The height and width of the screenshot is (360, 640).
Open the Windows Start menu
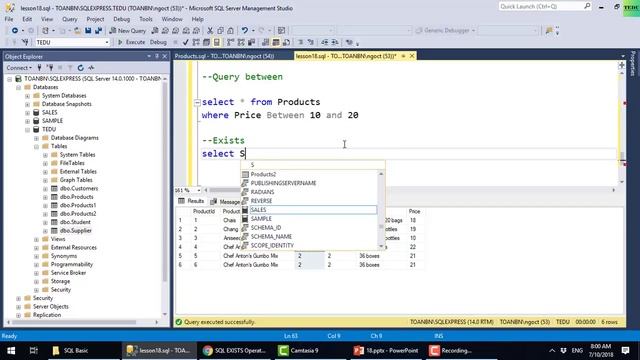tap(11, 351)
